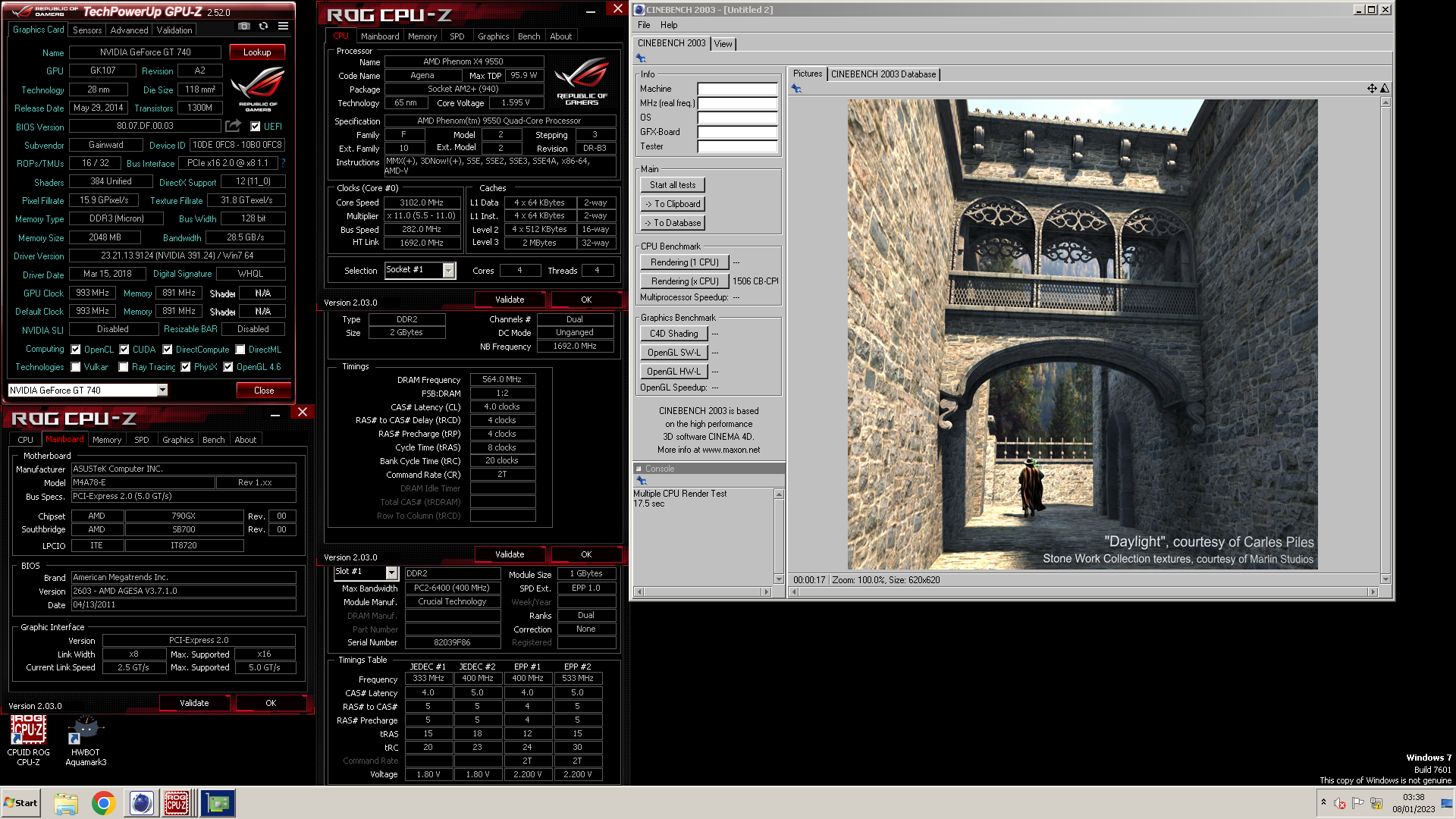Switch to CINEBENCH 2003 Database tab
Image resolution: width=1456 pixels, height=819 pixels.
click(x=883, y=74)
